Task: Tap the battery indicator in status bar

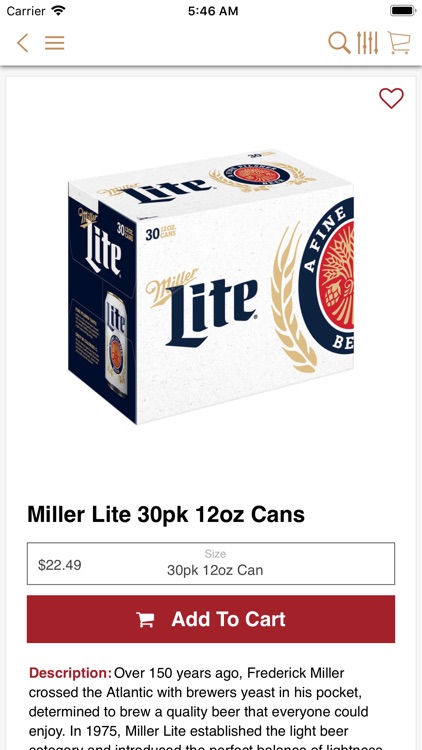Action: 402,11
